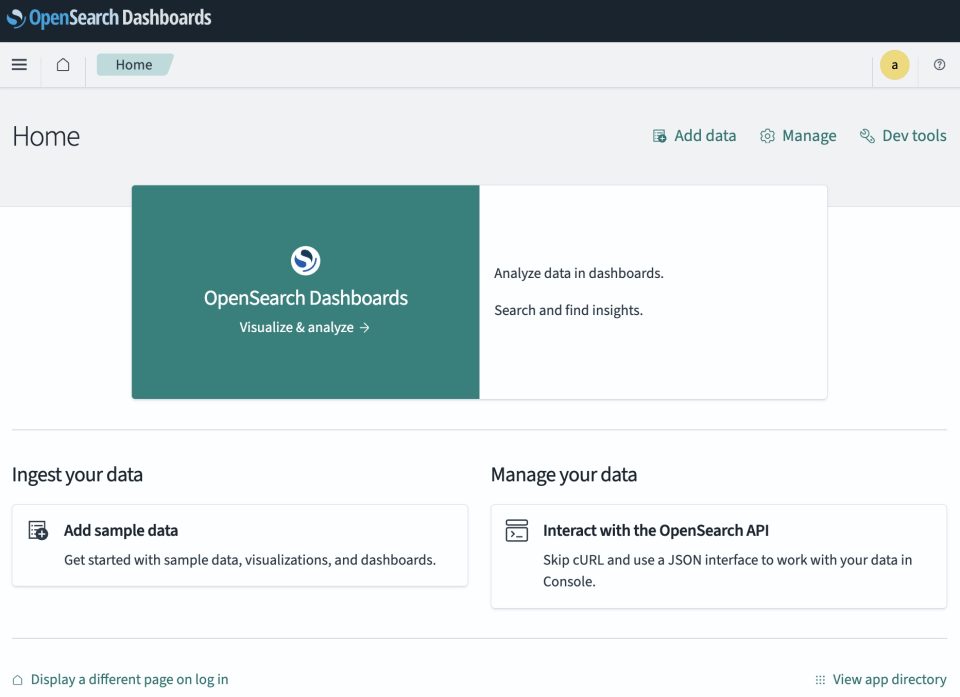This screenshot has height=697, width=960.
Task: Click the user avatar icon
Action: pos(893,64)
